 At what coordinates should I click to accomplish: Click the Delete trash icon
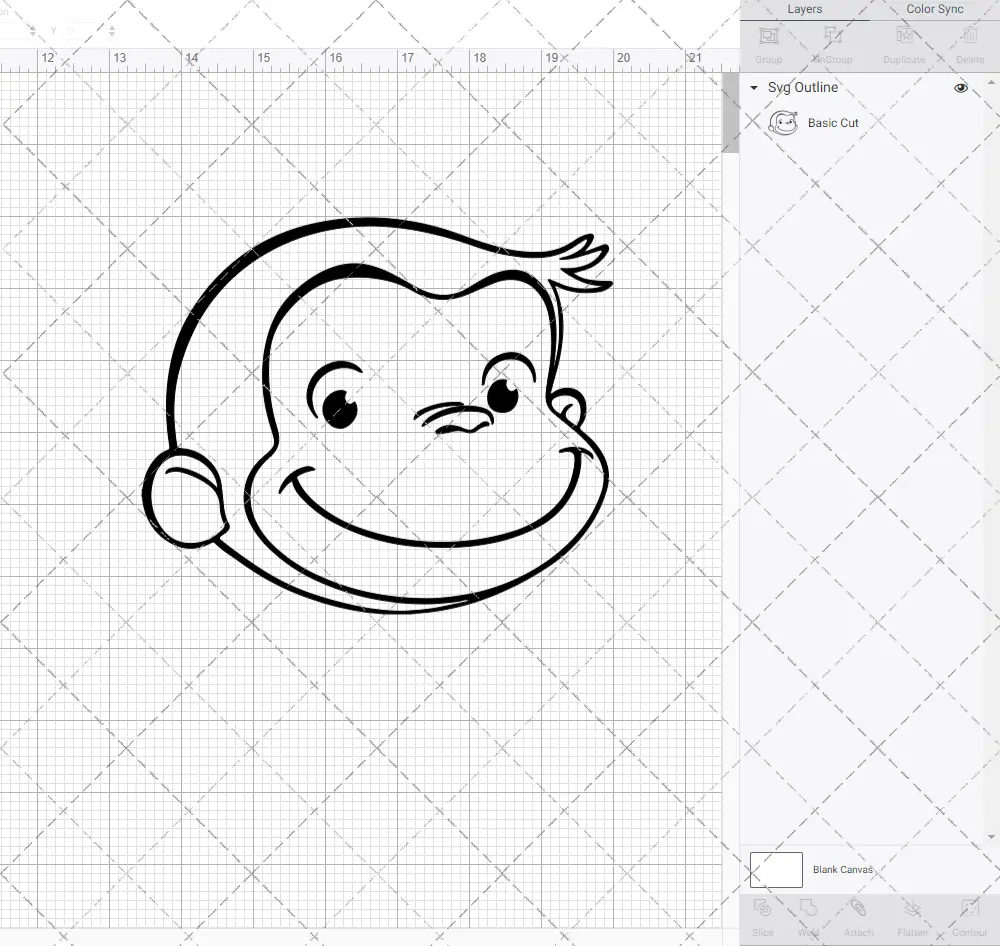click(x=969, y=42)
